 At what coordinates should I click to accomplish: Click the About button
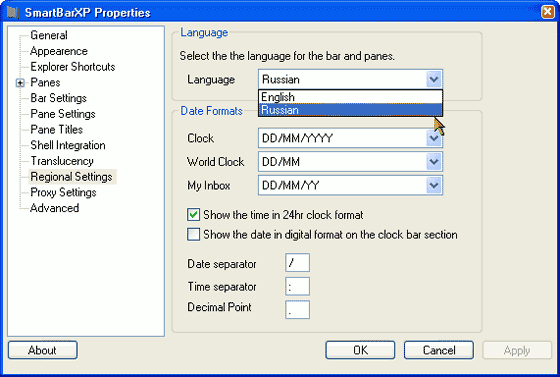click(42, 350)
